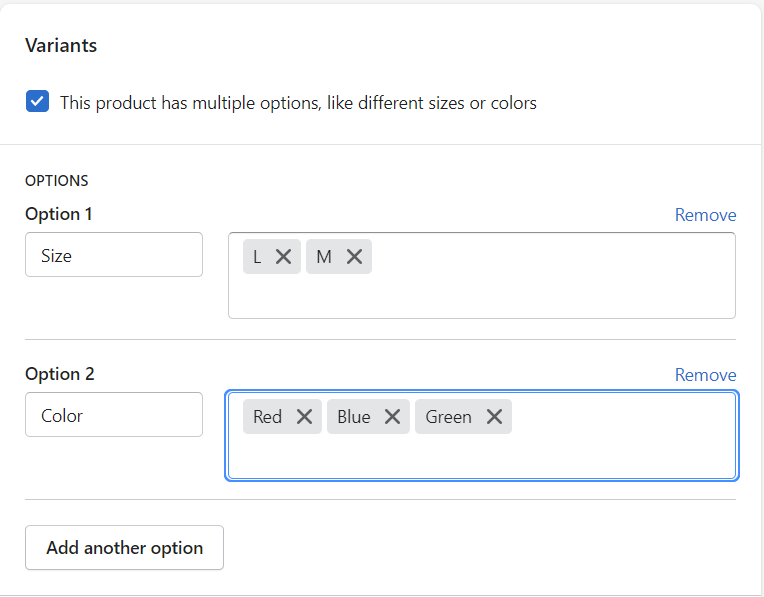Screen dimensions: 764x597
Task: Remove Option 2 via its Remove link
Action: (x=705, y=375)
